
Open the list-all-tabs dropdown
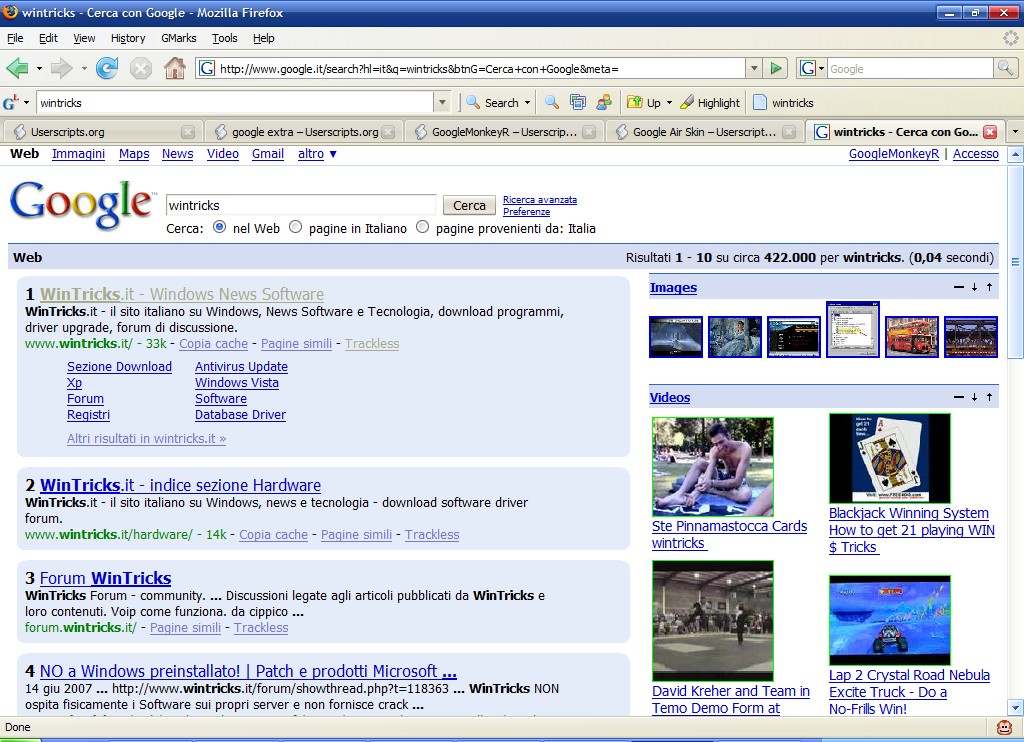(1015, 131)
